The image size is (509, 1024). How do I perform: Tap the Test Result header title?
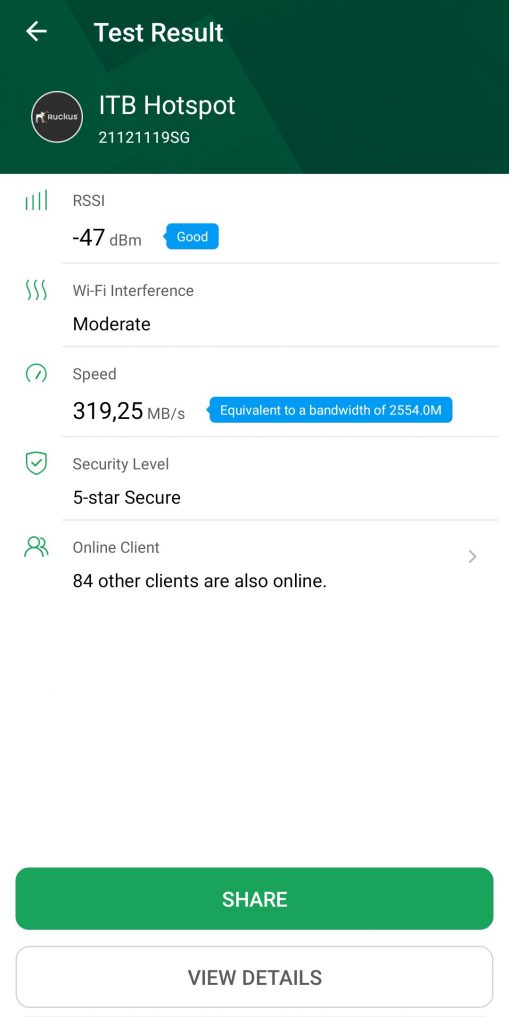pos(159,32)
